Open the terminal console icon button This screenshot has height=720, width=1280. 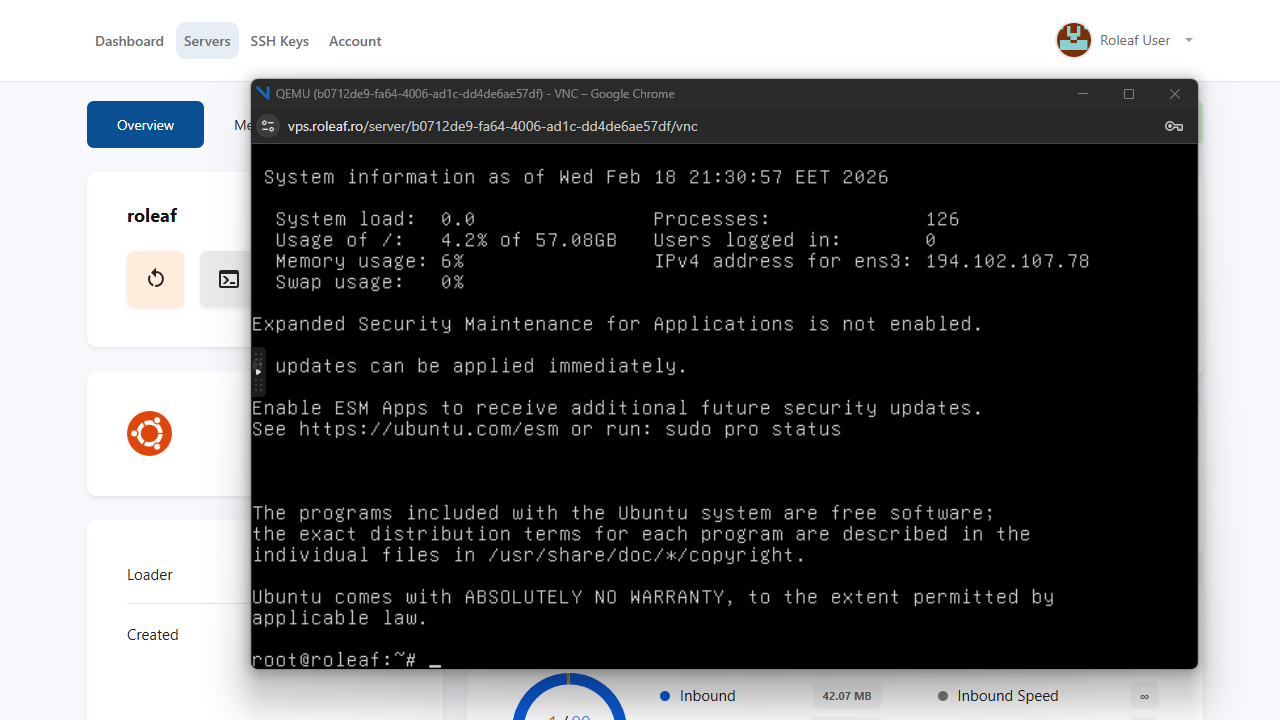click(x=228, y=279)
